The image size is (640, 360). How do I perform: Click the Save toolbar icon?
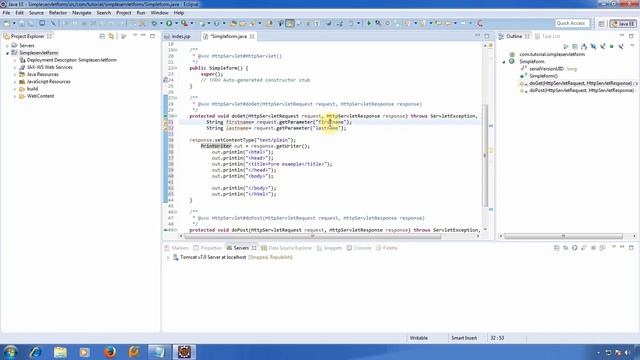point(22,24)
